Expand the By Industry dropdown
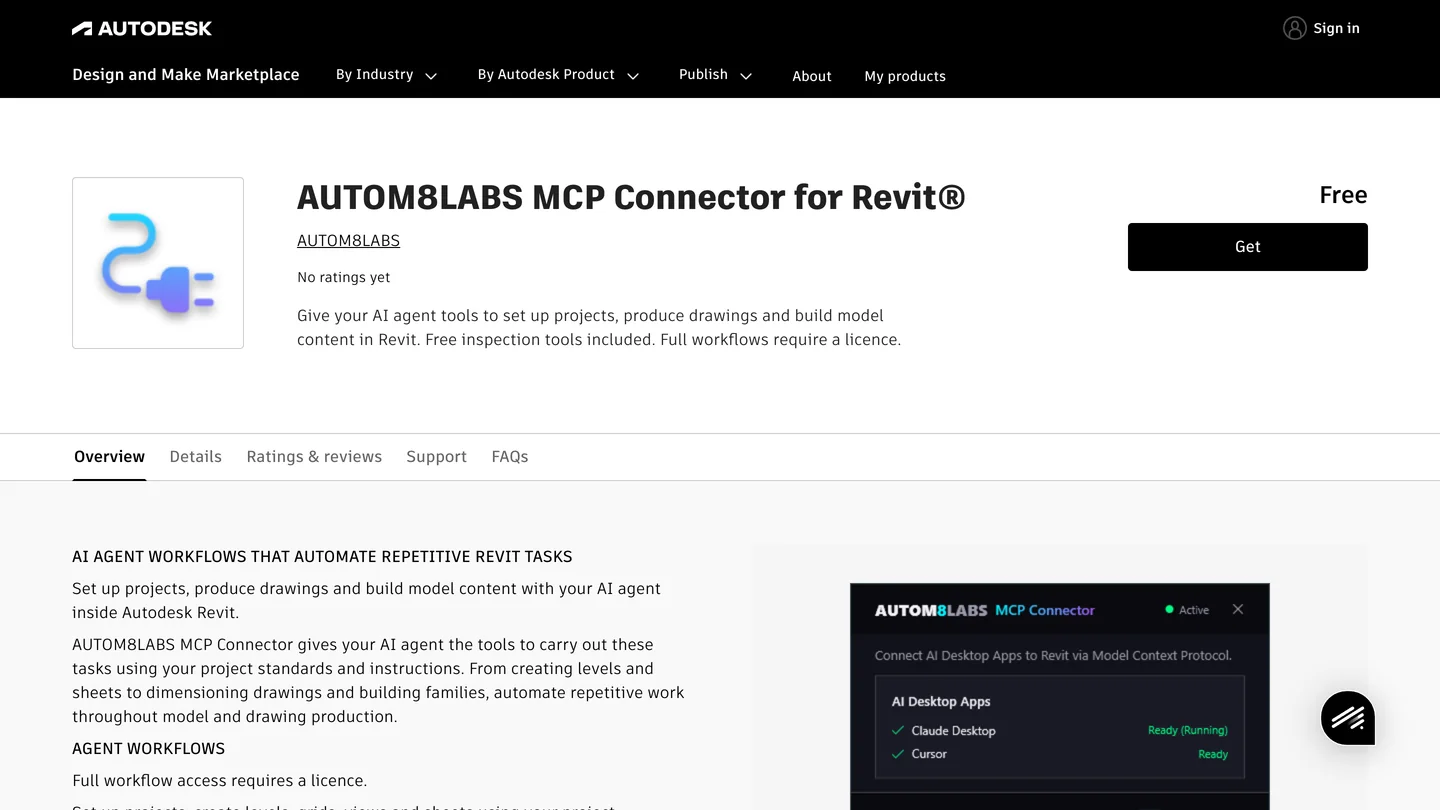The image size is (1440, 810). pos(387,75)
